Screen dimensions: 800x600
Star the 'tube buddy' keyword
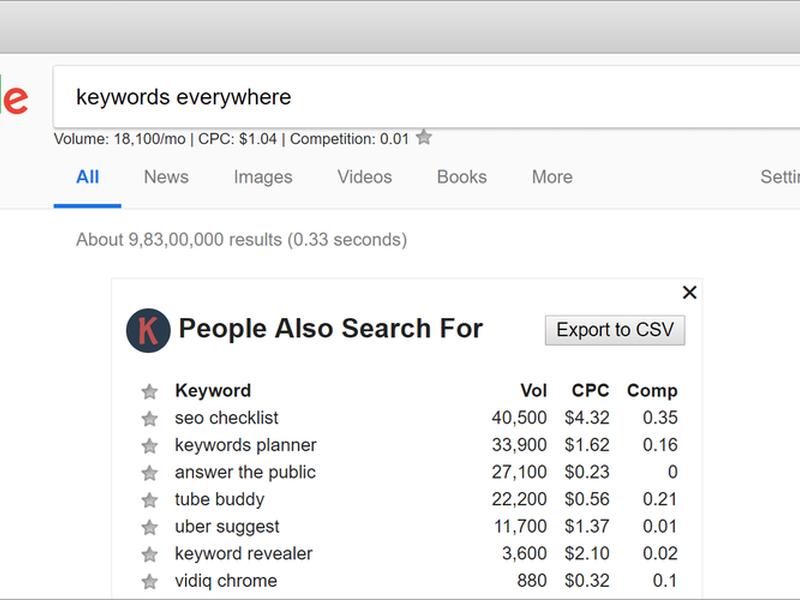149,500
